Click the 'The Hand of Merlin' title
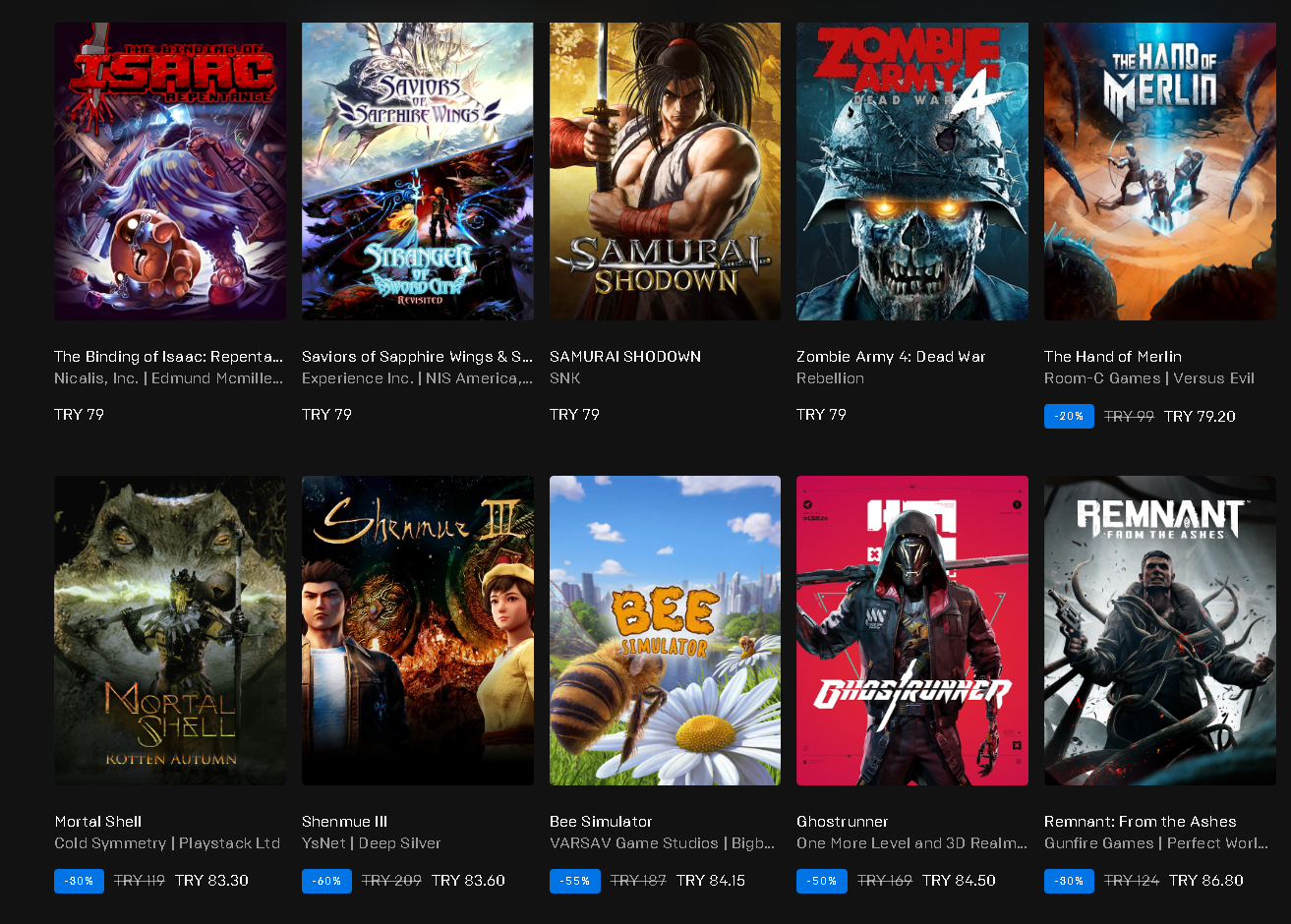Screen dimensions: 1291x924 [1113, 357]
